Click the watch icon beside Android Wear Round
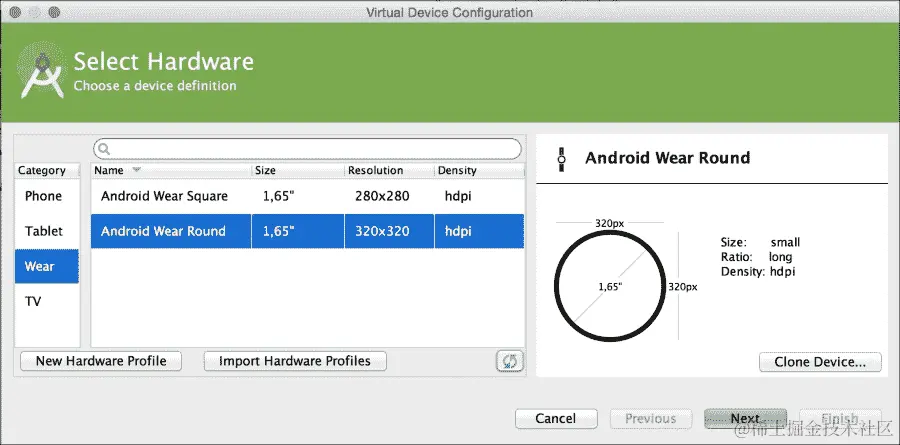This screenshot has width=900, height=445. click(x=562, y=159)
